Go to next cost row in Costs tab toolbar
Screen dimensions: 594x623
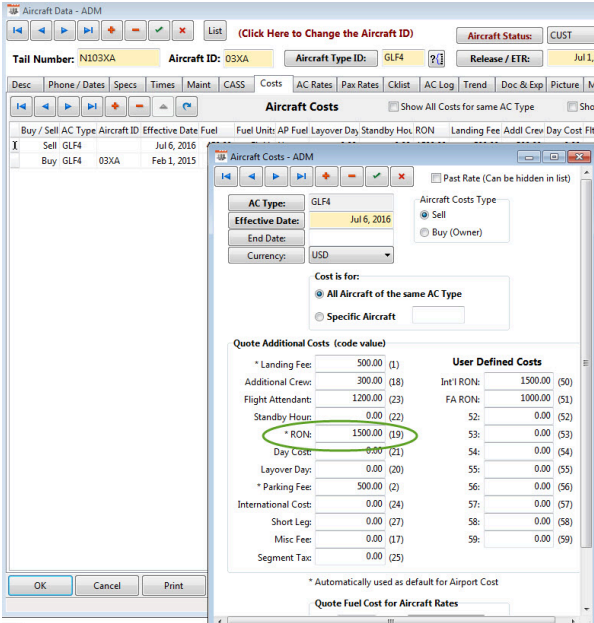pyautogui.click(x=68, y=106)
